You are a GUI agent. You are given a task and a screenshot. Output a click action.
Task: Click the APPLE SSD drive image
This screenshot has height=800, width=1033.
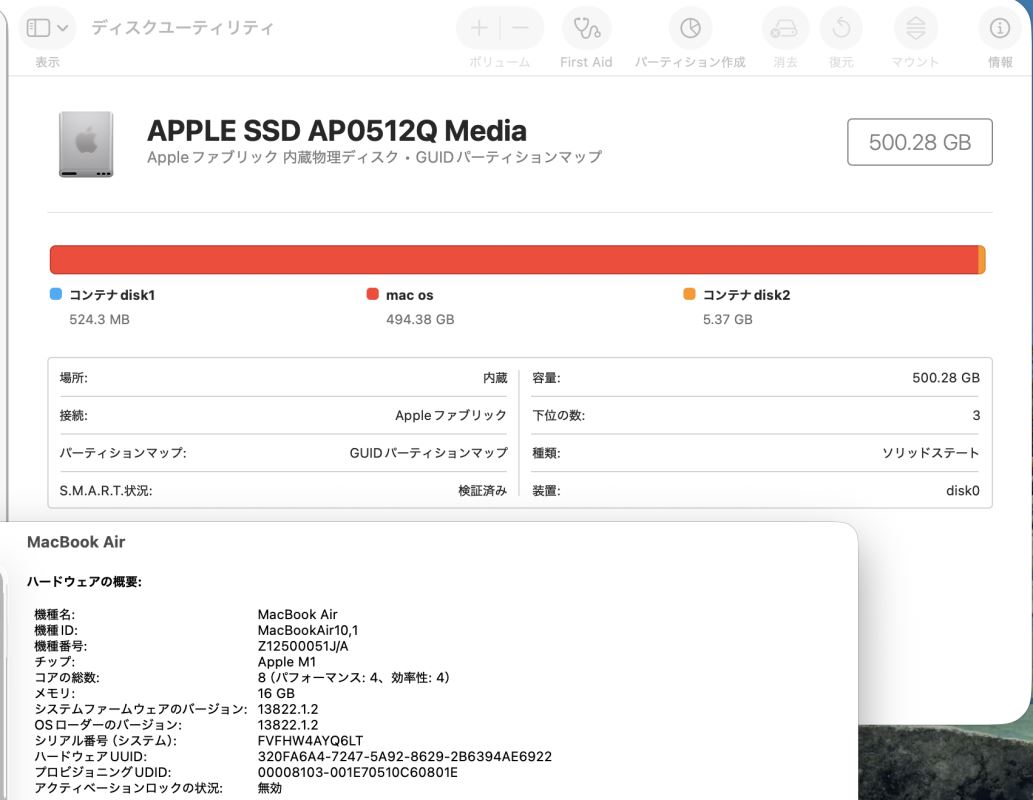pos(86,145)
